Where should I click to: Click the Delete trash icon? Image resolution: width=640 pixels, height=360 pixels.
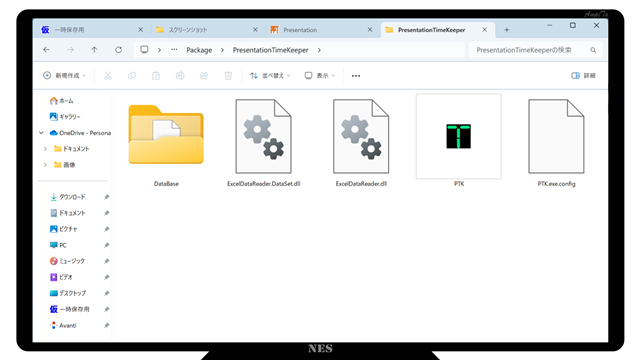click(228, 76)
